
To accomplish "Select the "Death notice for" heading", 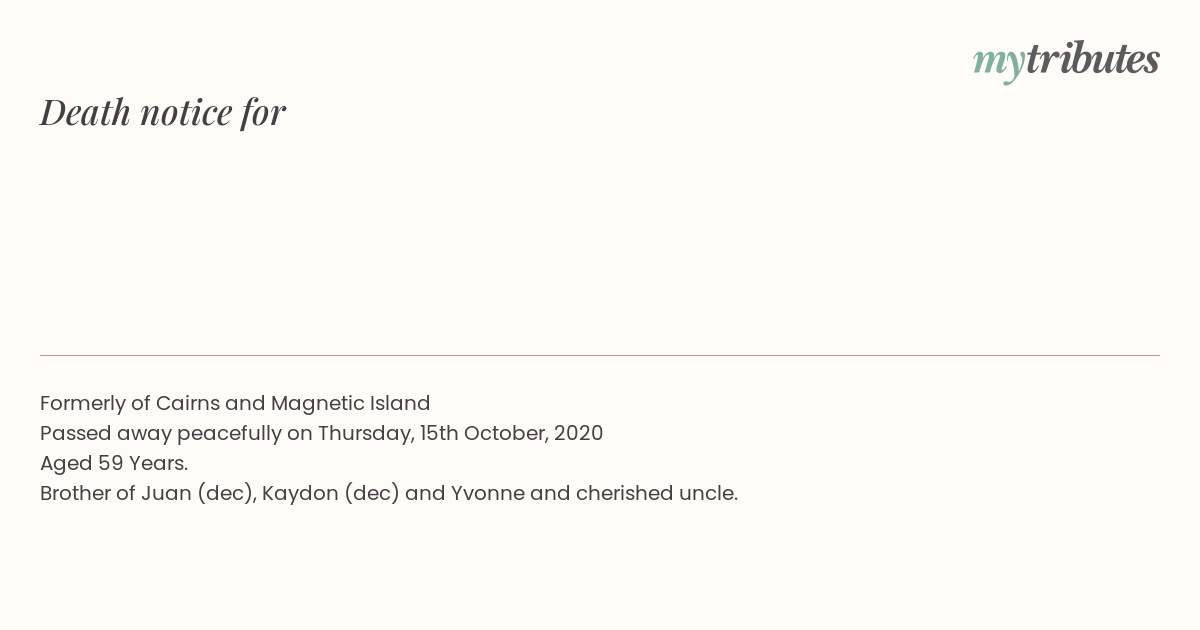I will tap(163, 112).
